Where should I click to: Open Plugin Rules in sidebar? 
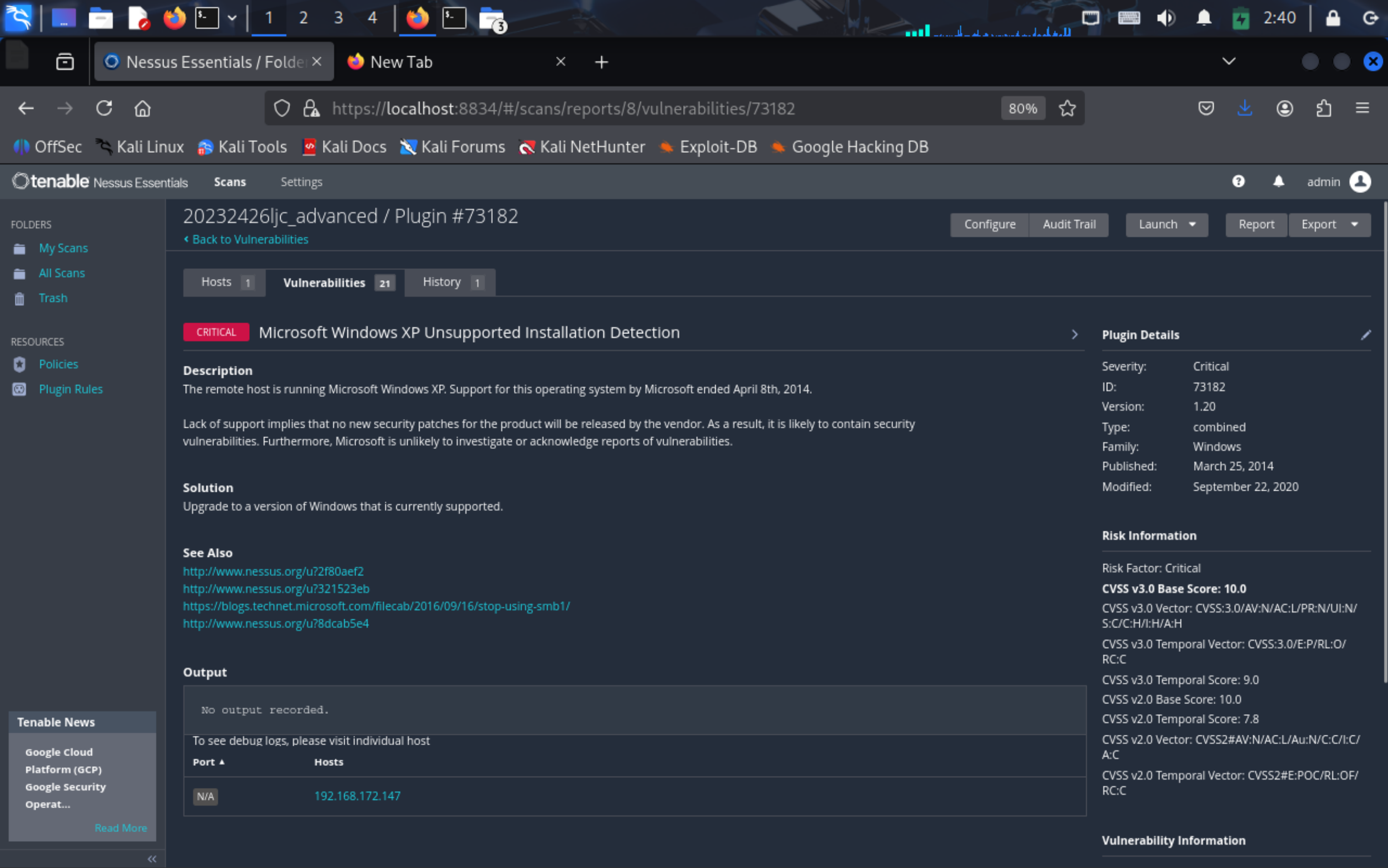point(70,389)
